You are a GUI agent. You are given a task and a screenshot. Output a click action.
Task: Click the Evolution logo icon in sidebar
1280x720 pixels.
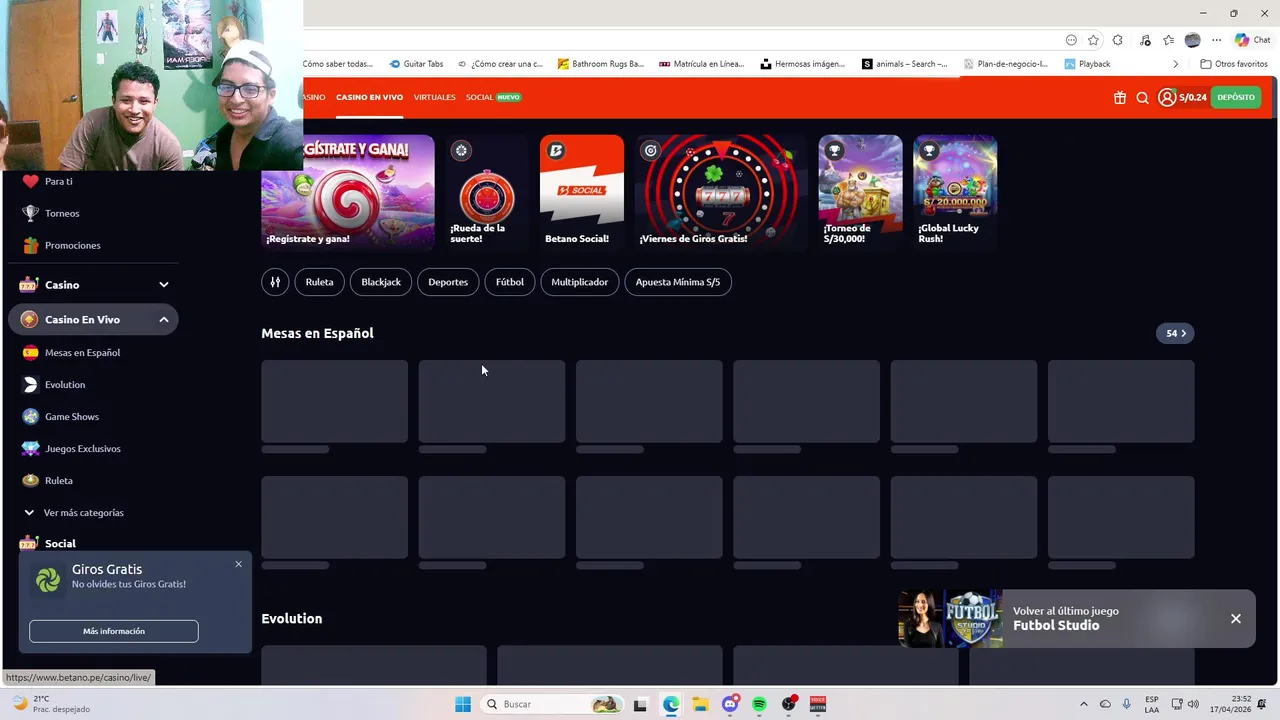coord(30,384)
